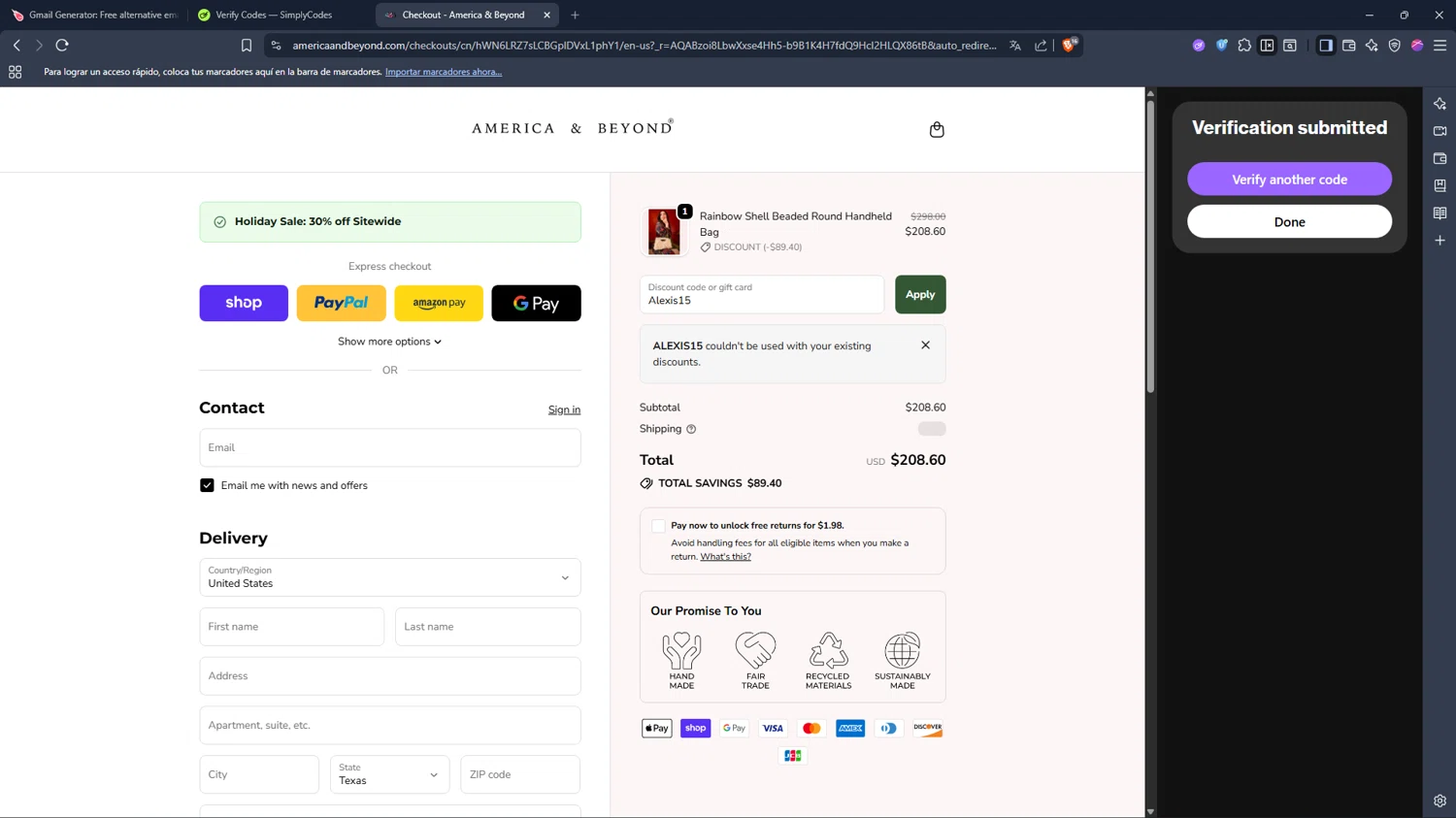Open a new browser tab
The image size is (1456, 818).
[575, 15]
